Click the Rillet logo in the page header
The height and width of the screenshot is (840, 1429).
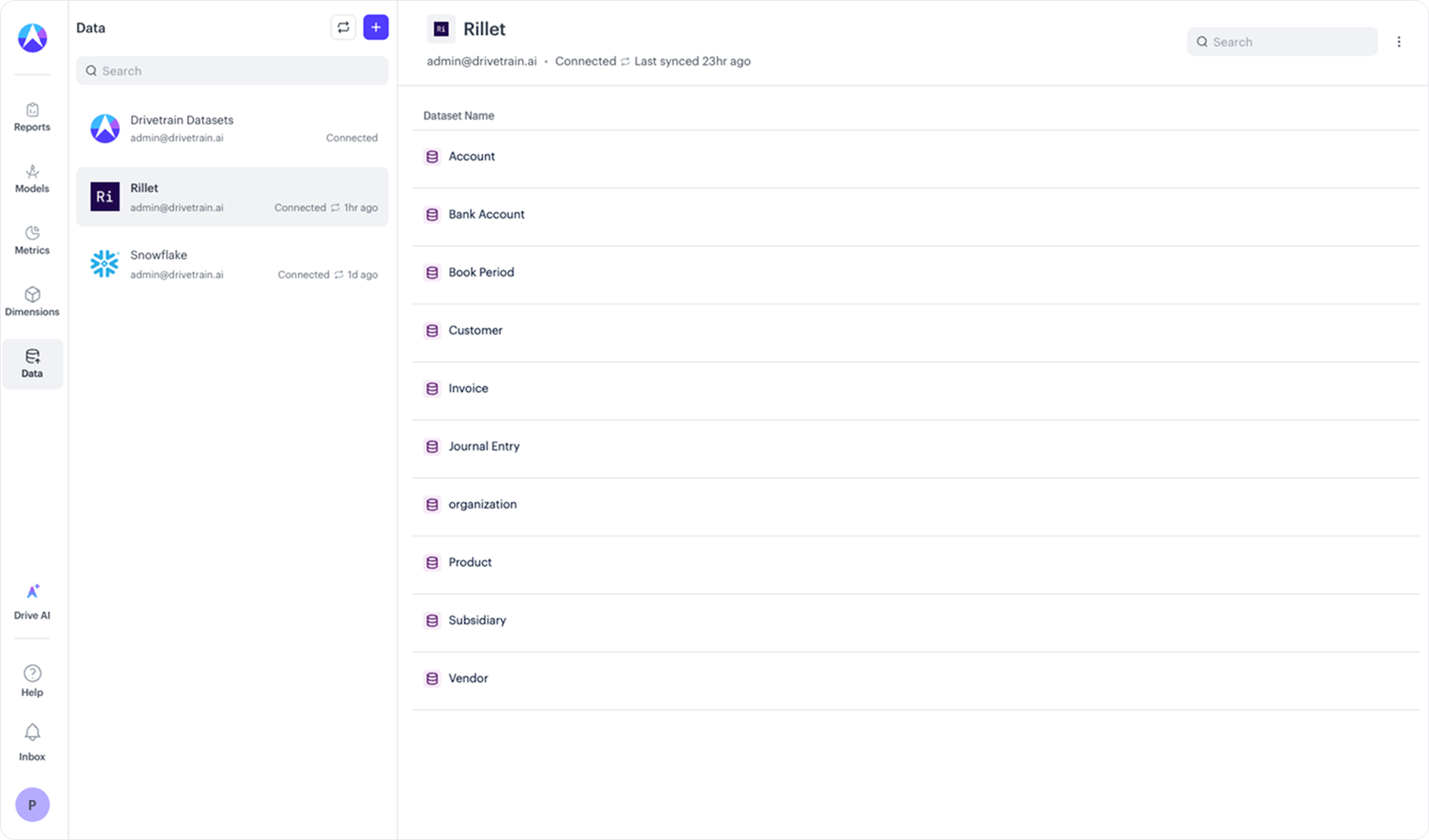(441, 29)
